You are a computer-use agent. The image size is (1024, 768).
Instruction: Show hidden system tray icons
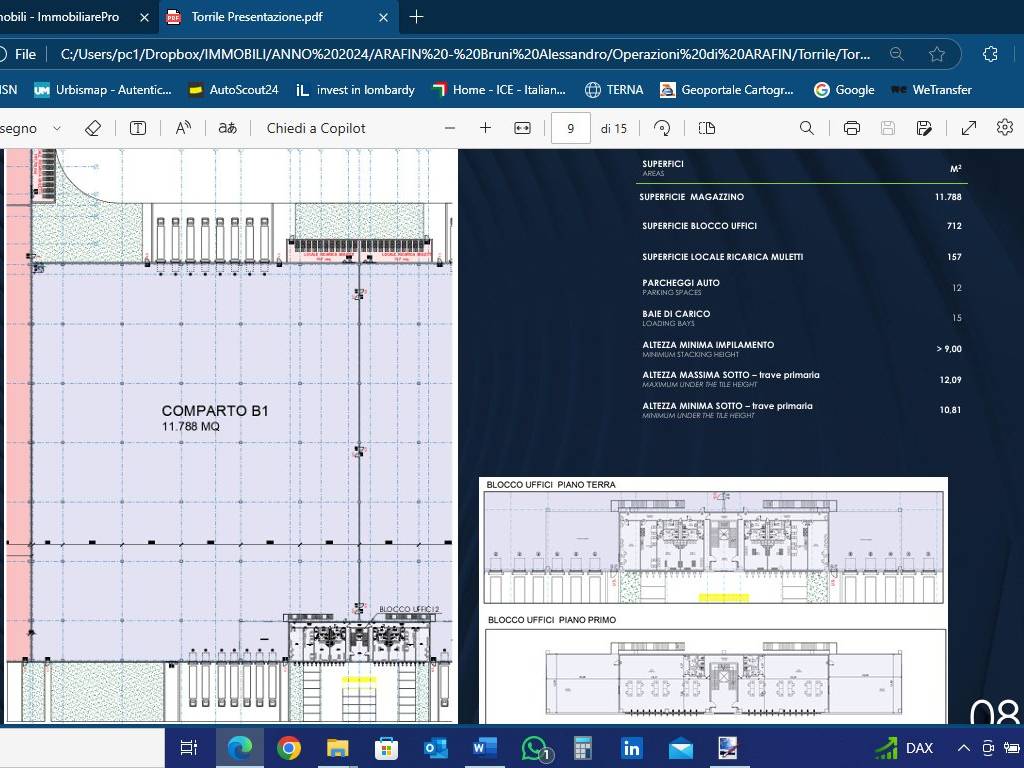click(x=964, y=748)
